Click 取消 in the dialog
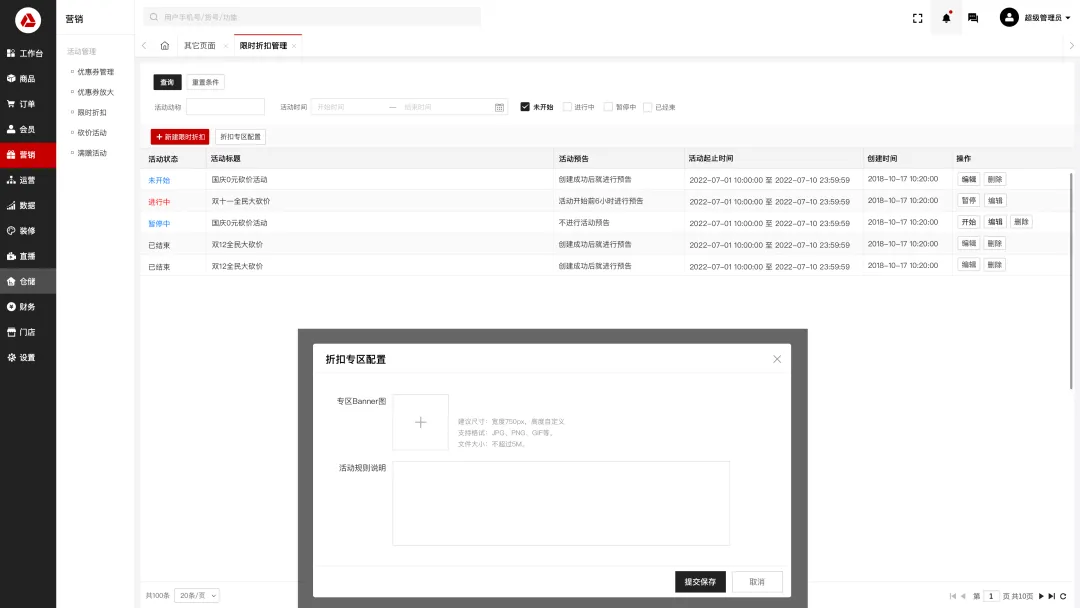The image size is (1080, 608). (x=757, y=582)
